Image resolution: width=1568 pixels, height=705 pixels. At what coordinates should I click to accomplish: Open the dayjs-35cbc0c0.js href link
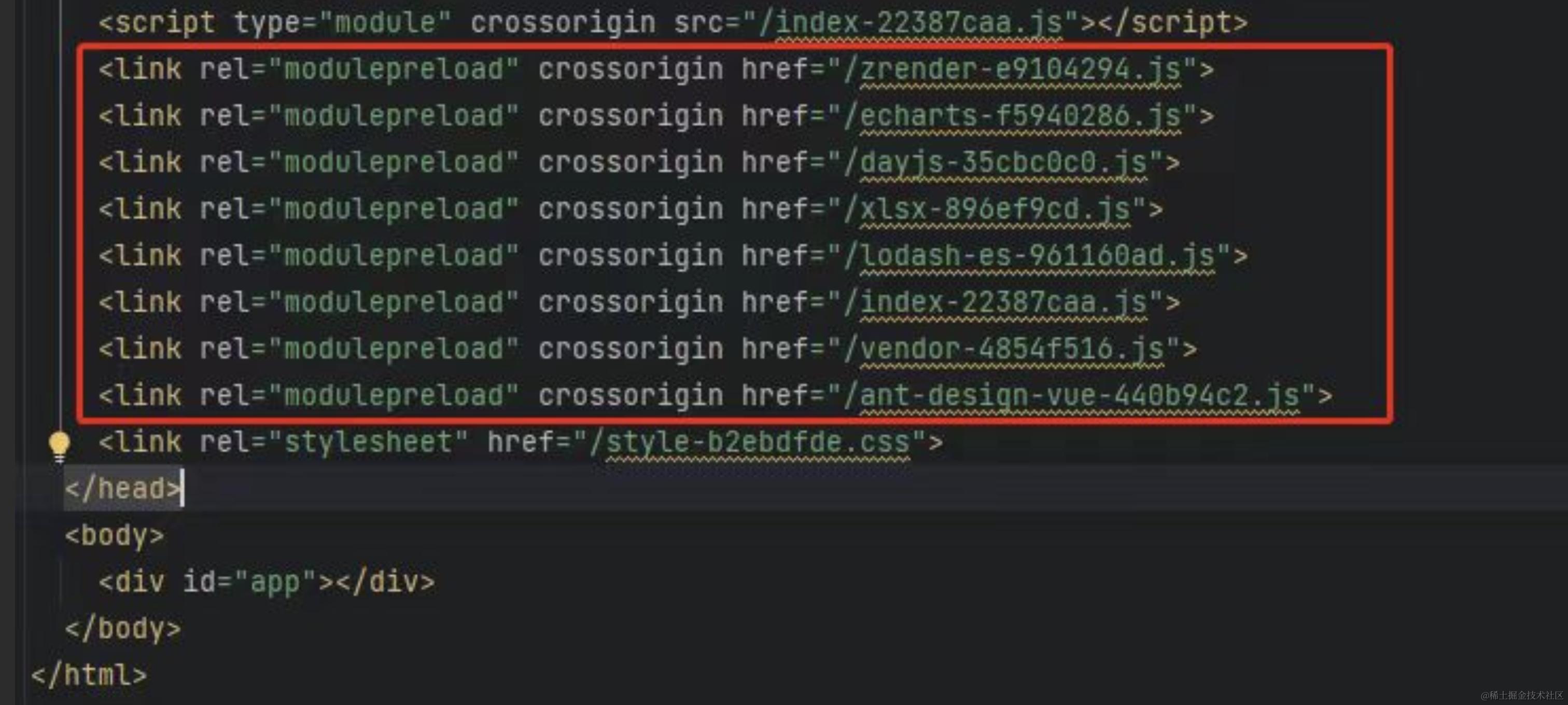(1003, 163)
